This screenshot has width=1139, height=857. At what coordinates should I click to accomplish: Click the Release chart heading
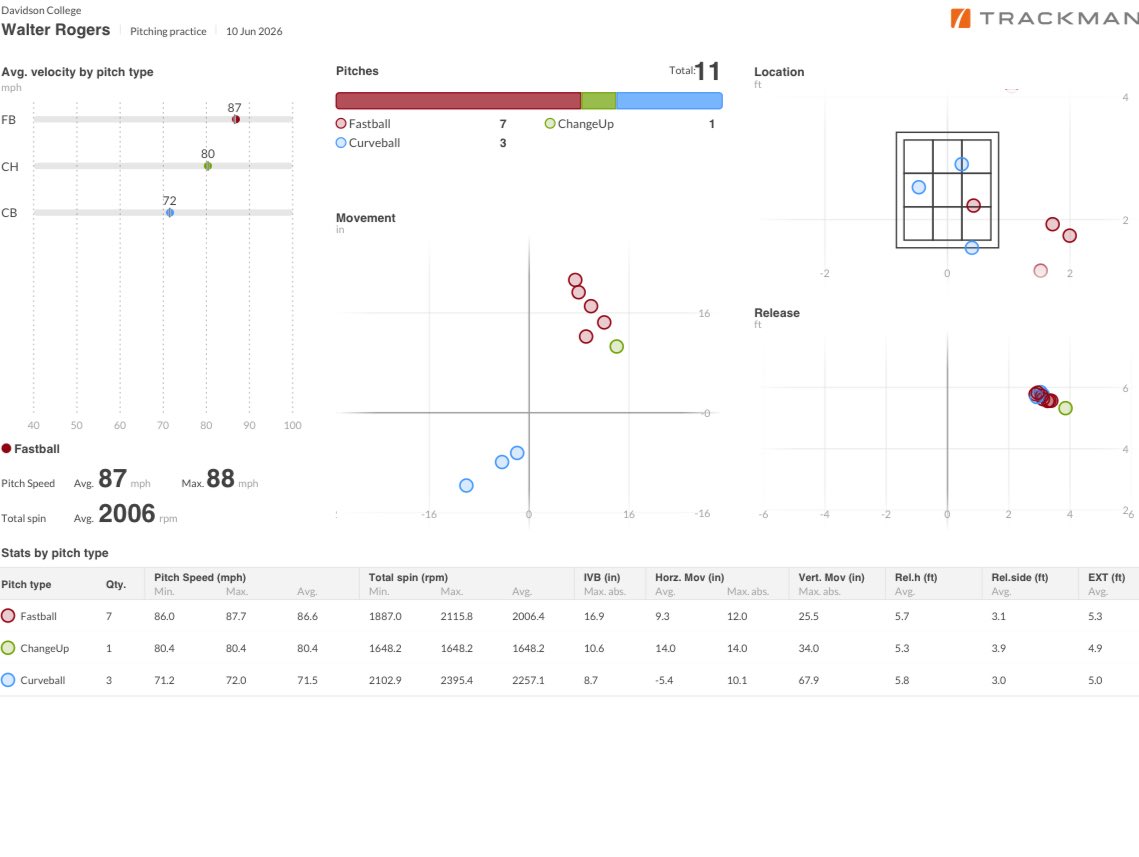777,313
